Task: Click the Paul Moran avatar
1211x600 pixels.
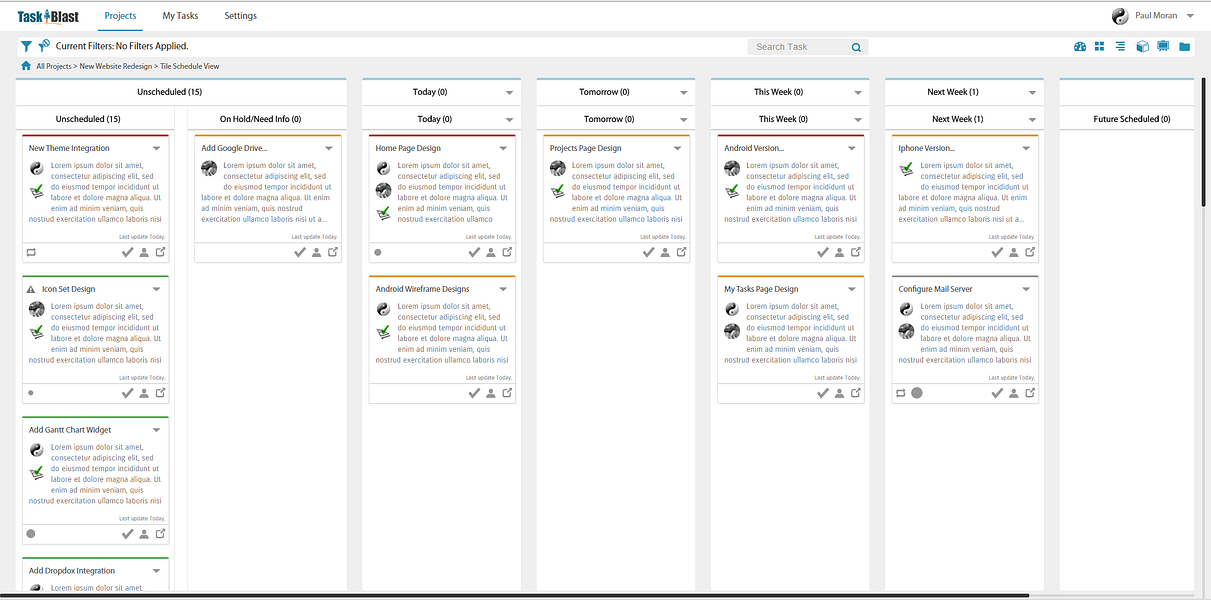Action: pyautogui.click(x=1120, y=16)
